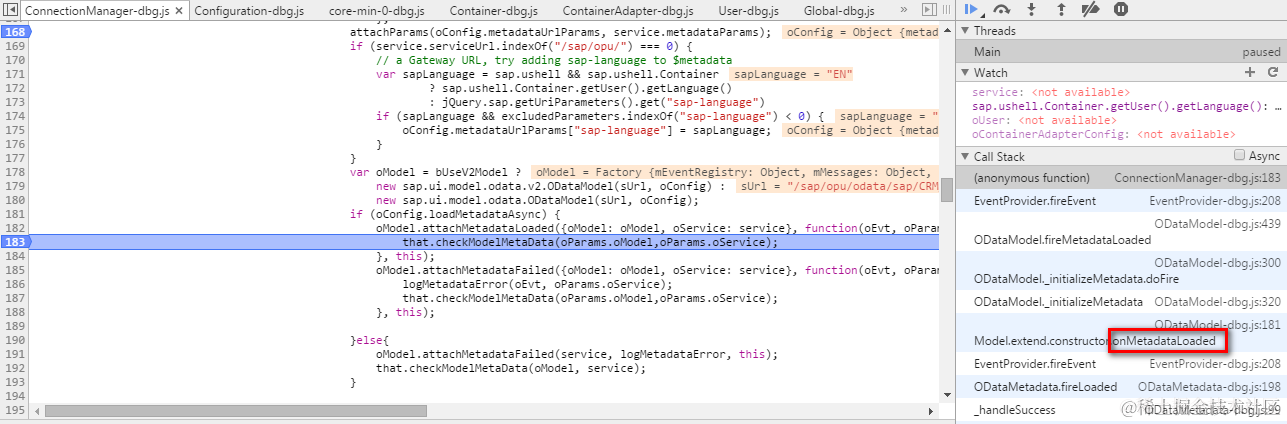Image resolution: width=1287 pixels, height=424 pixels.
Task: Open the Container-dbg.js tab
Action: [x=494, y=11]
